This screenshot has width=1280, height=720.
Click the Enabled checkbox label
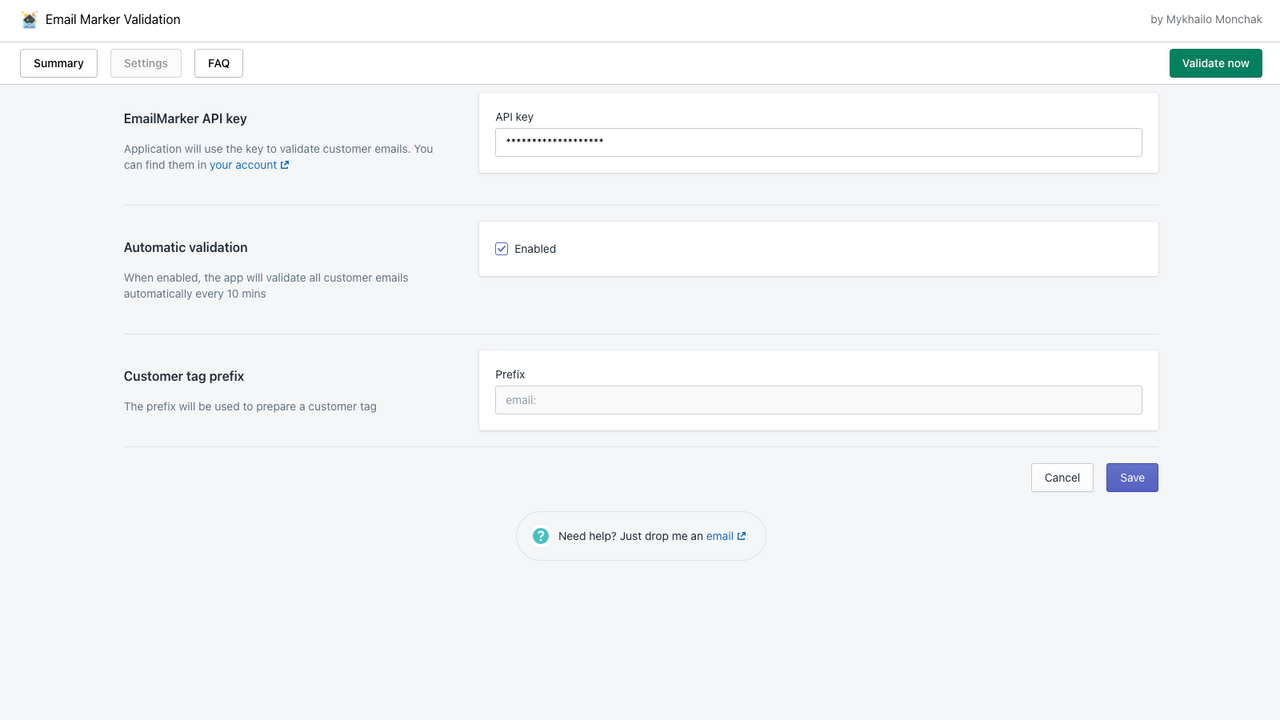pos(535,249)
